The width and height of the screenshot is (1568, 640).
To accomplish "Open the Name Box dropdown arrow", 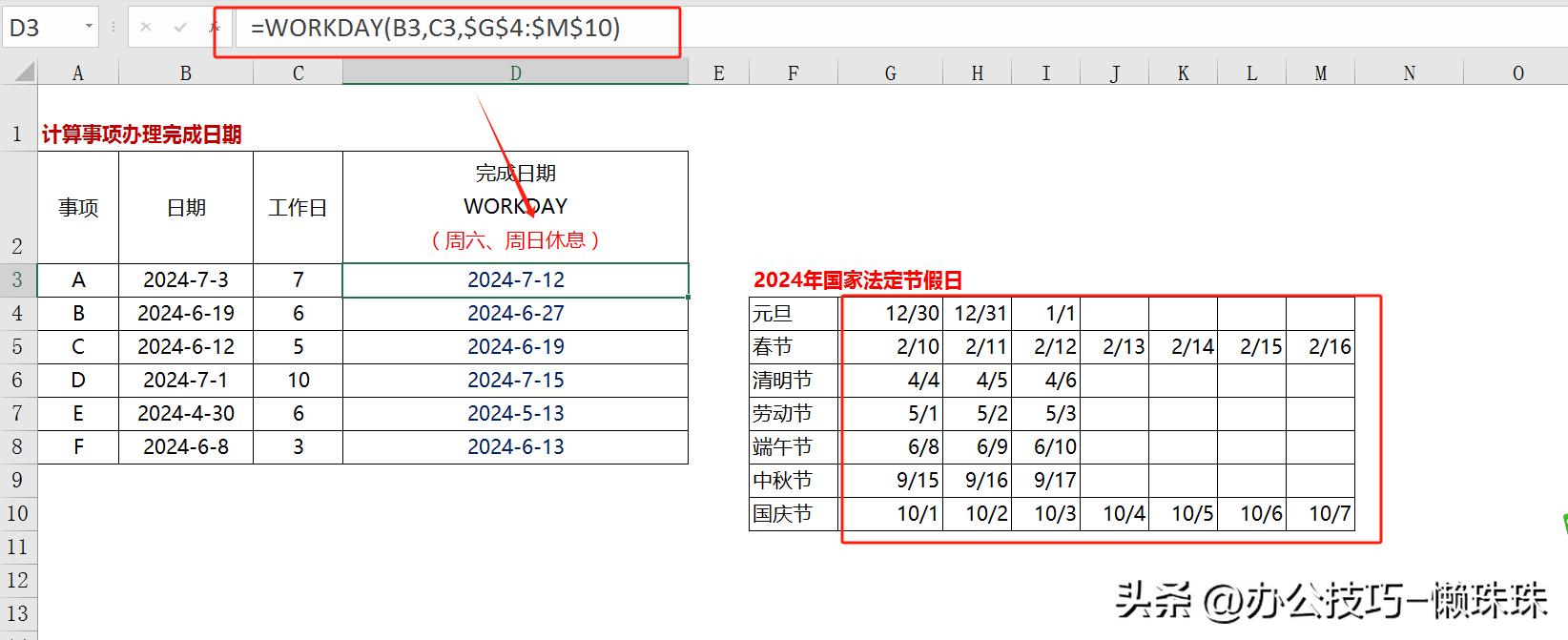I will (89, 27).
